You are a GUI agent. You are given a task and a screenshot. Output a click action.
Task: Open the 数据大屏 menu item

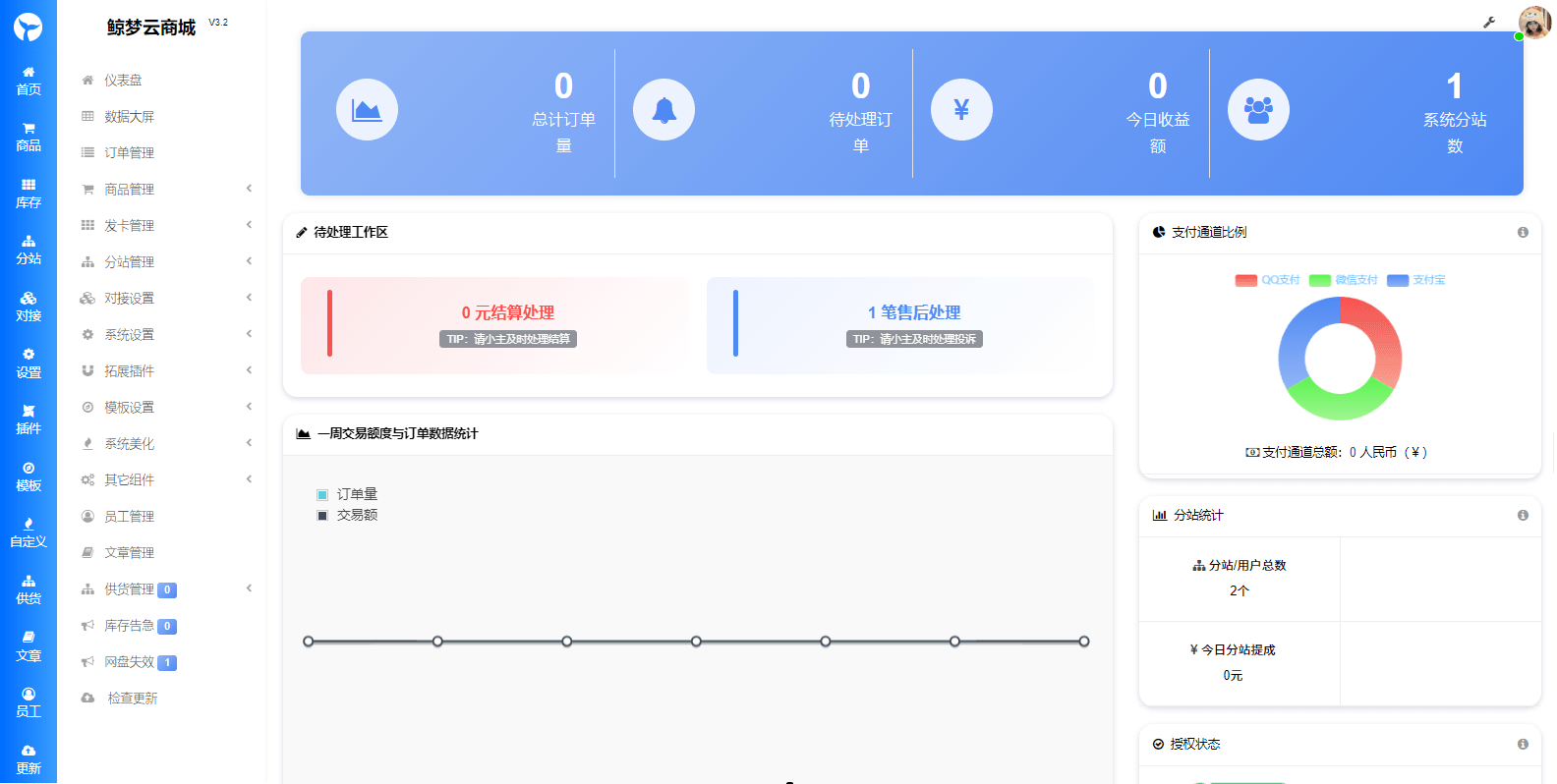coord(129,117)
